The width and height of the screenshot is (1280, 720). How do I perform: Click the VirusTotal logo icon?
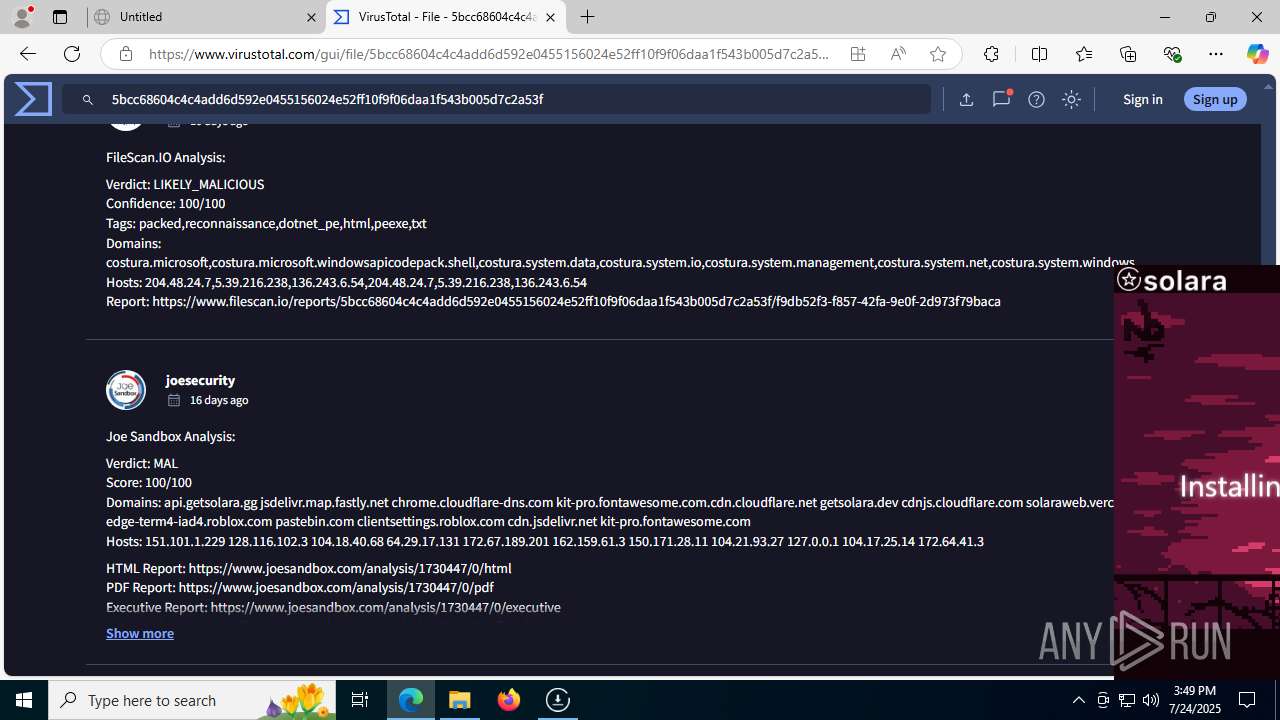33,99
